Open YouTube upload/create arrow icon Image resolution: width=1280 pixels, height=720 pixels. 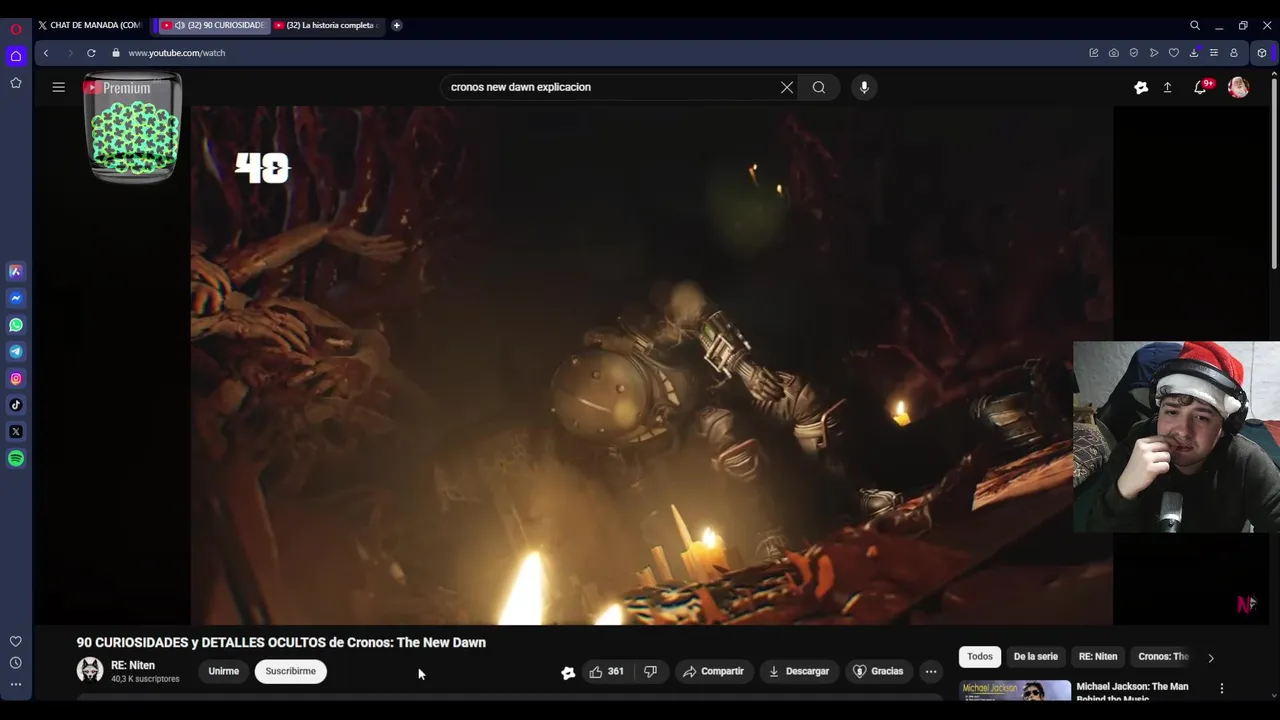tap(1167, 88)
